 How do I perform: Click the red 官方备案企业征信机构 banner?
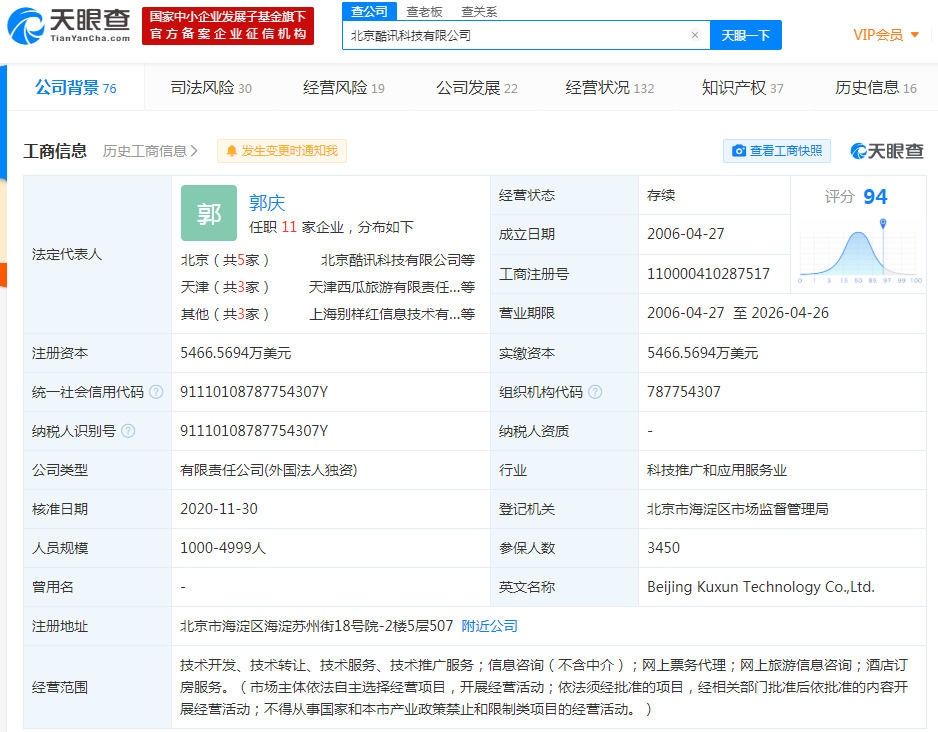228,26
